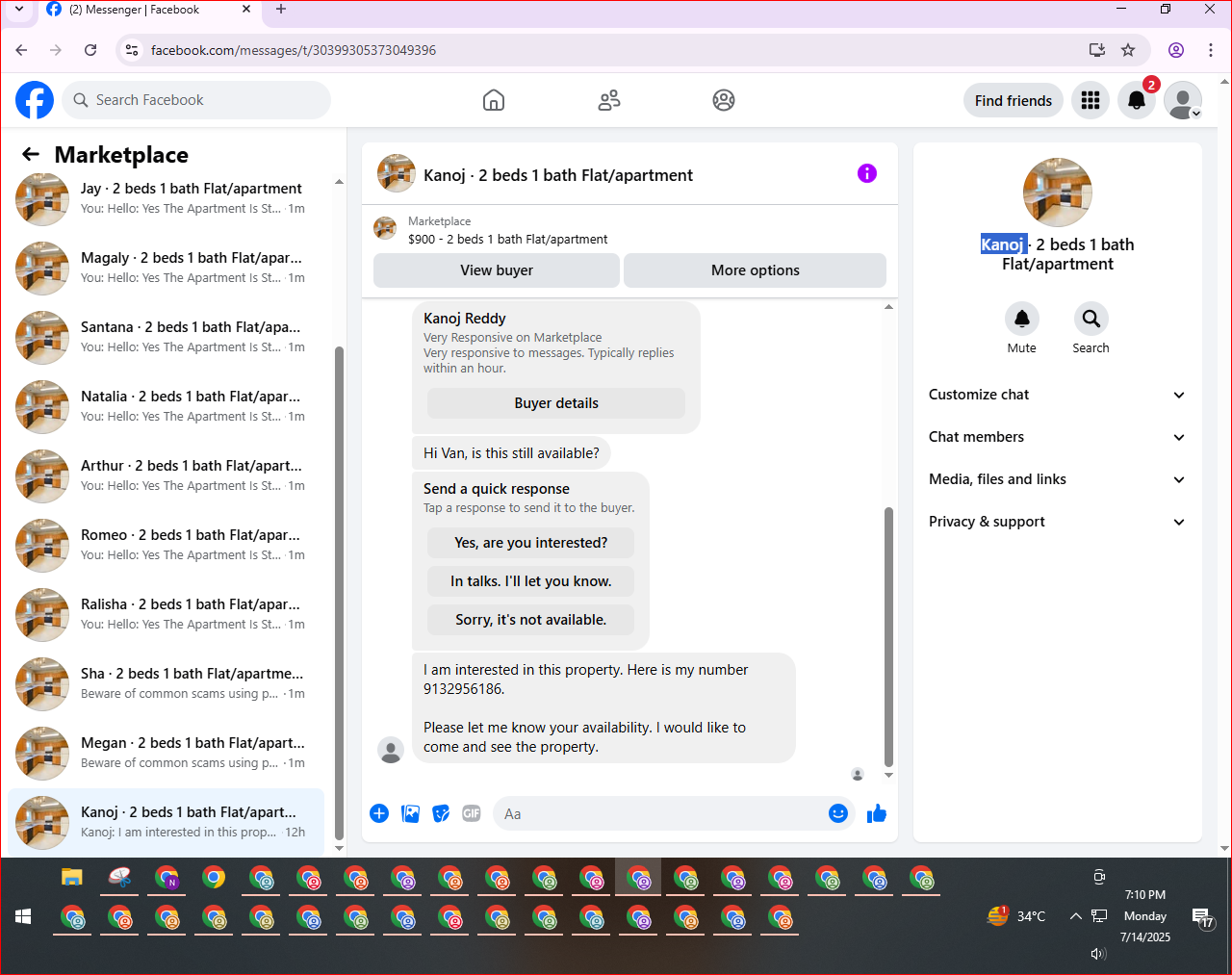The height and width of the screenshot is (975, 1232).
Task: Choose a GIF from composer
Action: [472, 813]
